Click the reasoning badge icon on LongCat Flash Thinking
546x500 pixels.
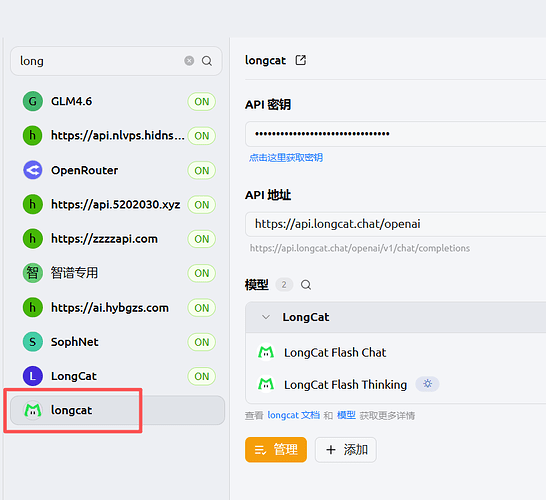(x=427, y=384)
